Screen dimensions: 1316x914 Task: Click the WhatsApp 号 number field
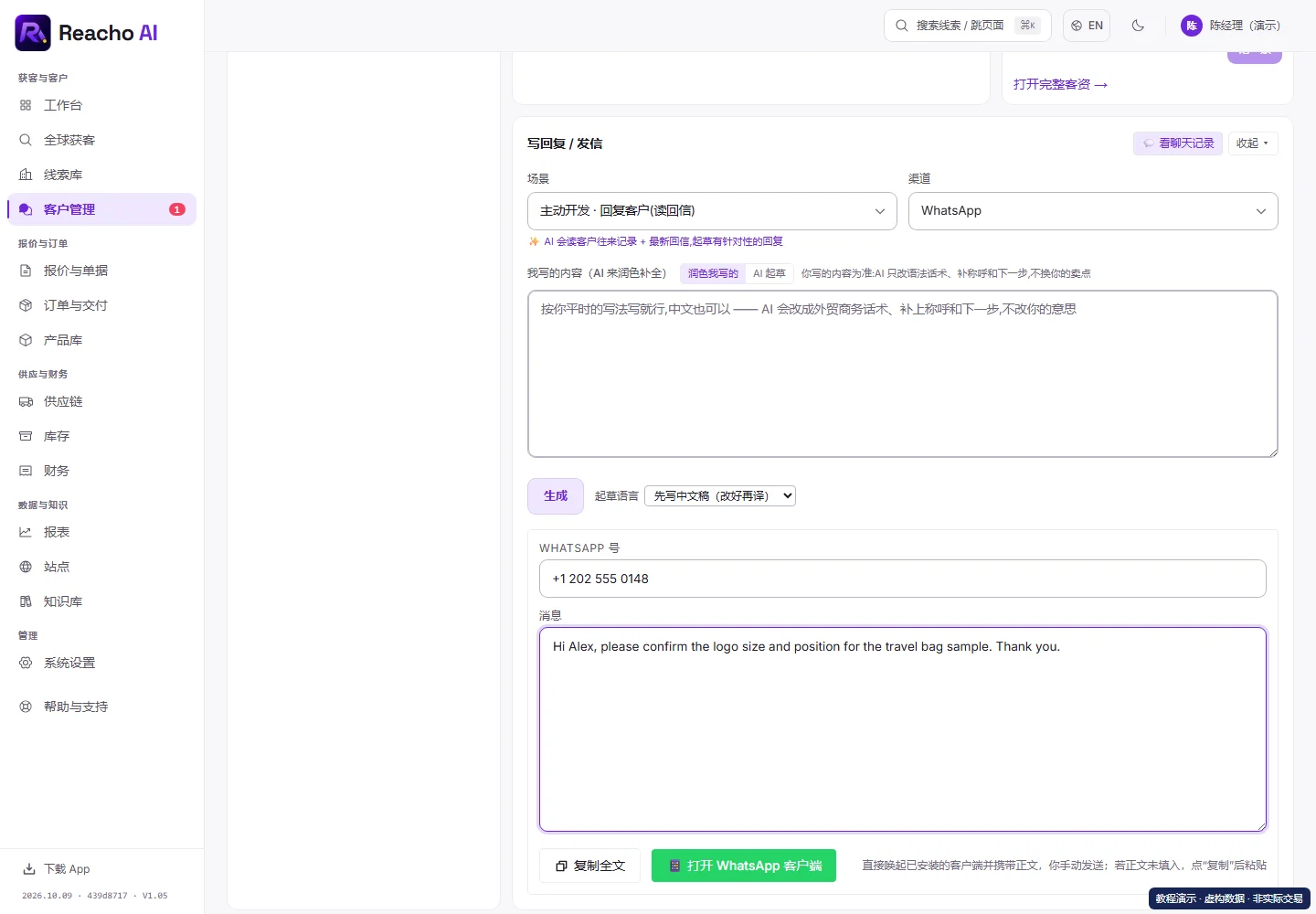click(903, 579)
